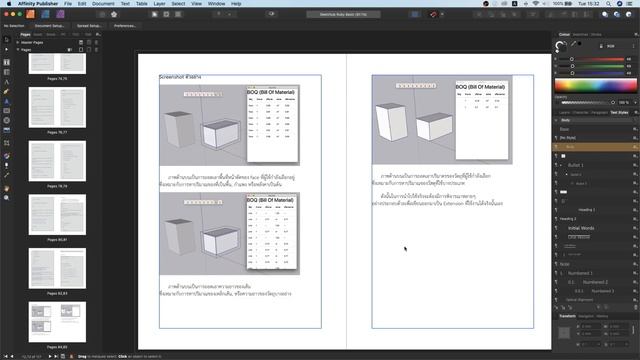Click the Add Master icon in Master Pages row
This screenshot has height=360, width=640.
point(81,42)
